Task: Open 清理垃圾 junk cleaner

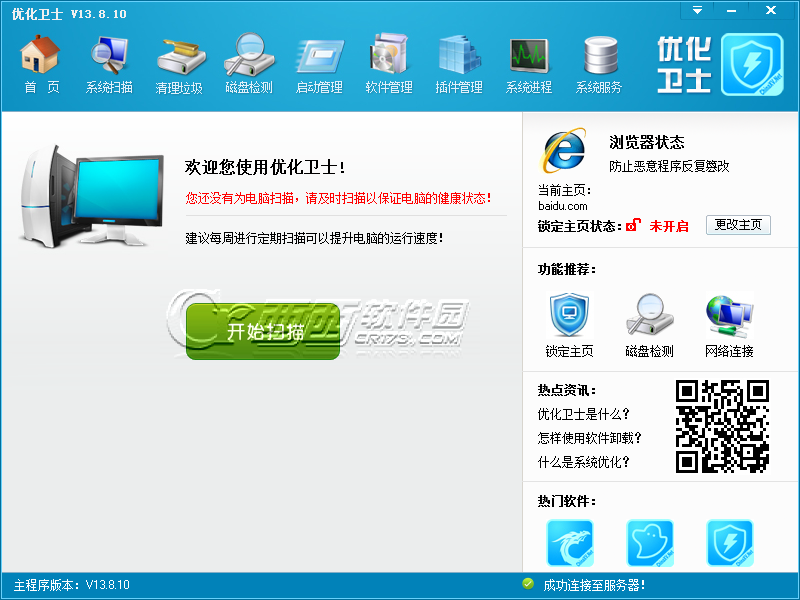Action: point(179,64)
